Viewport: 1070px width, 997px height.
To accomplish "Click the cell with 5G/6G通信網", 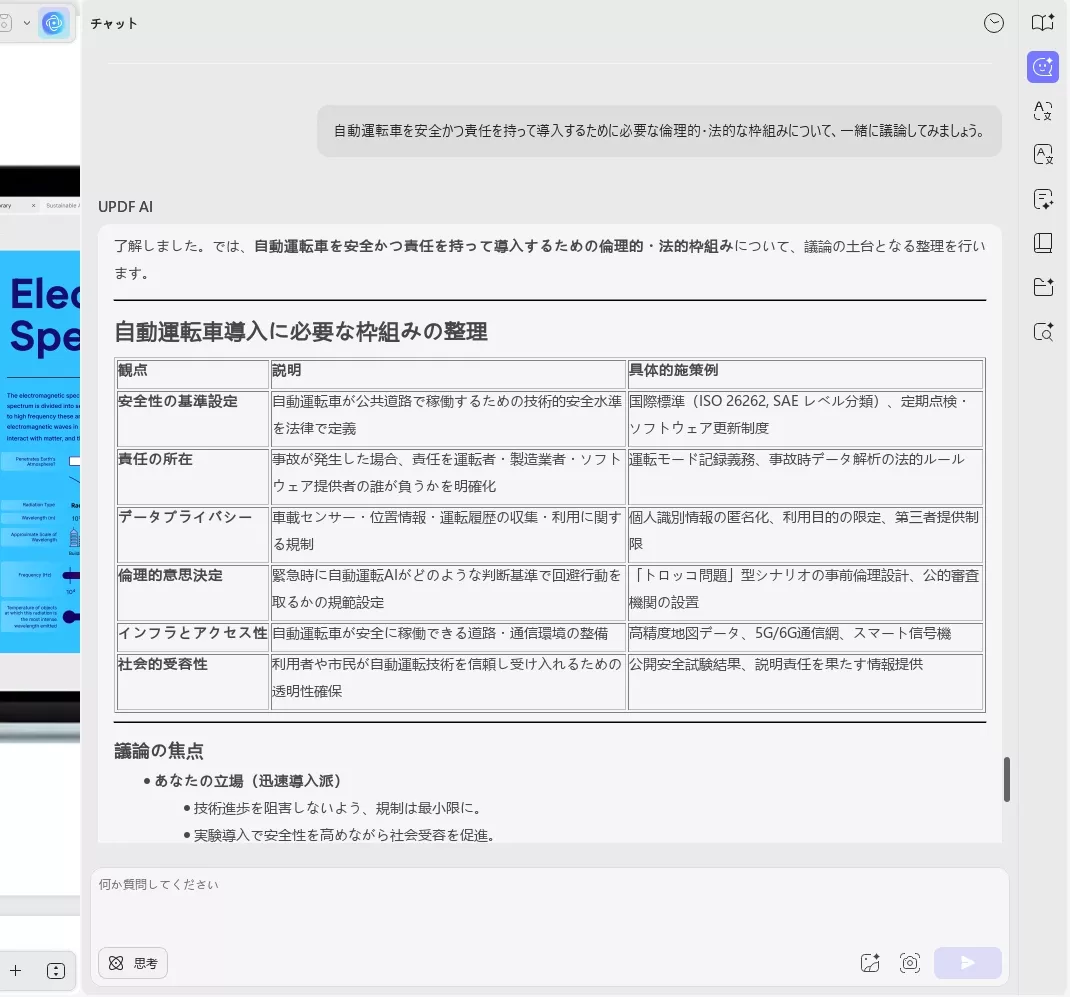I will click(805, 637).
